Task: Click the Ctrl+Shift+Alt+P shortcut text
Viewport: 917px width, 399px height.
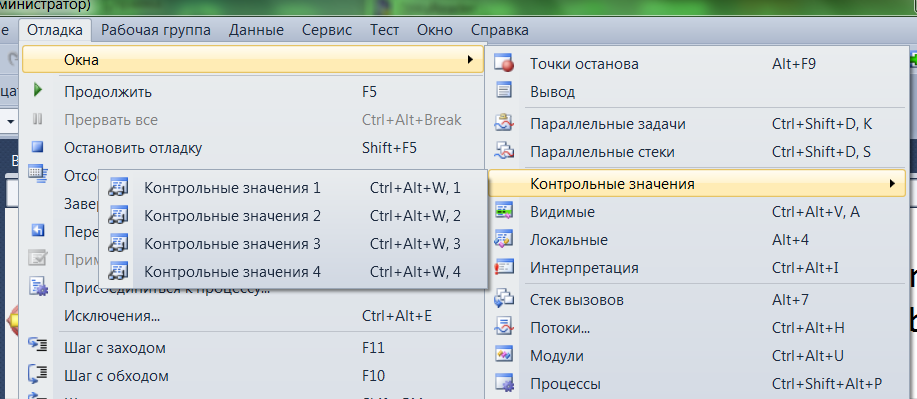Action: pyautogui.click(x=827, y=384)
